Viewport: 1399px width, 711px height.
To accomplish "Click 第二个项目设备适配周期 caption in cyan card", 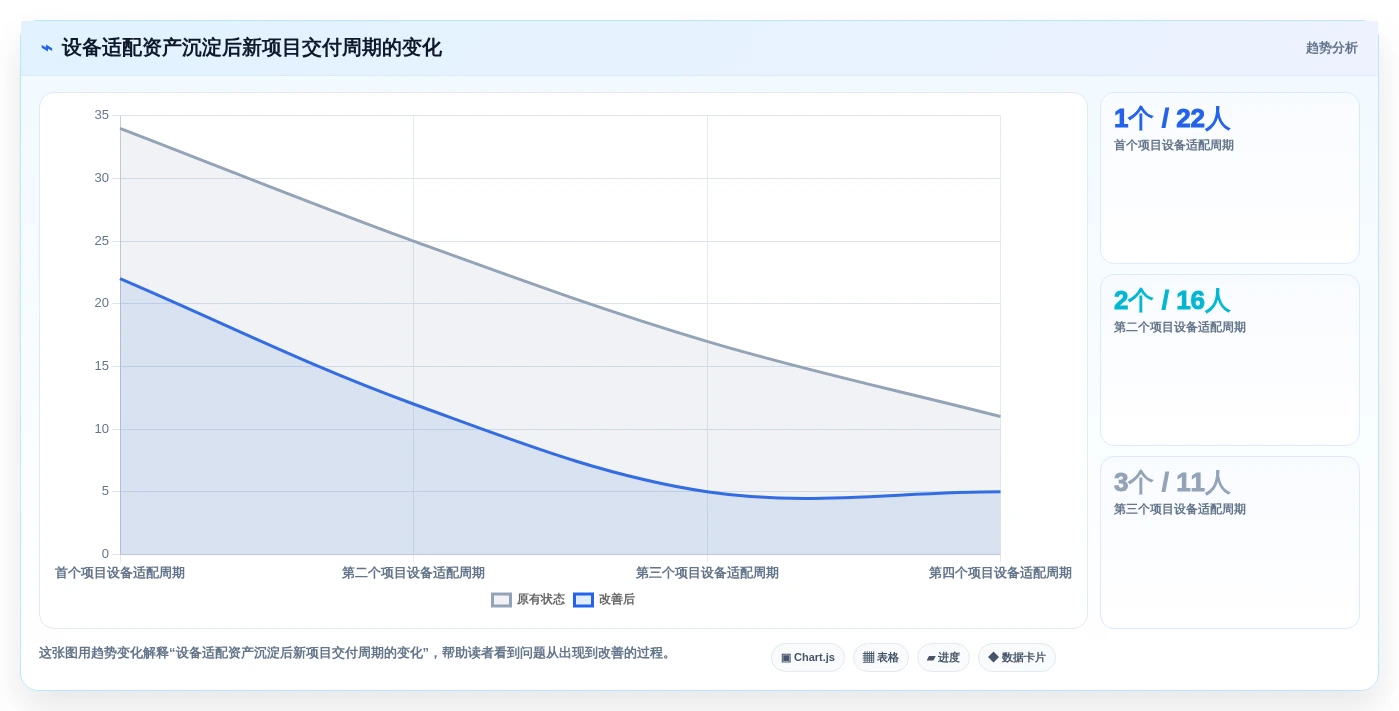I will click(x=1180, y=327).
